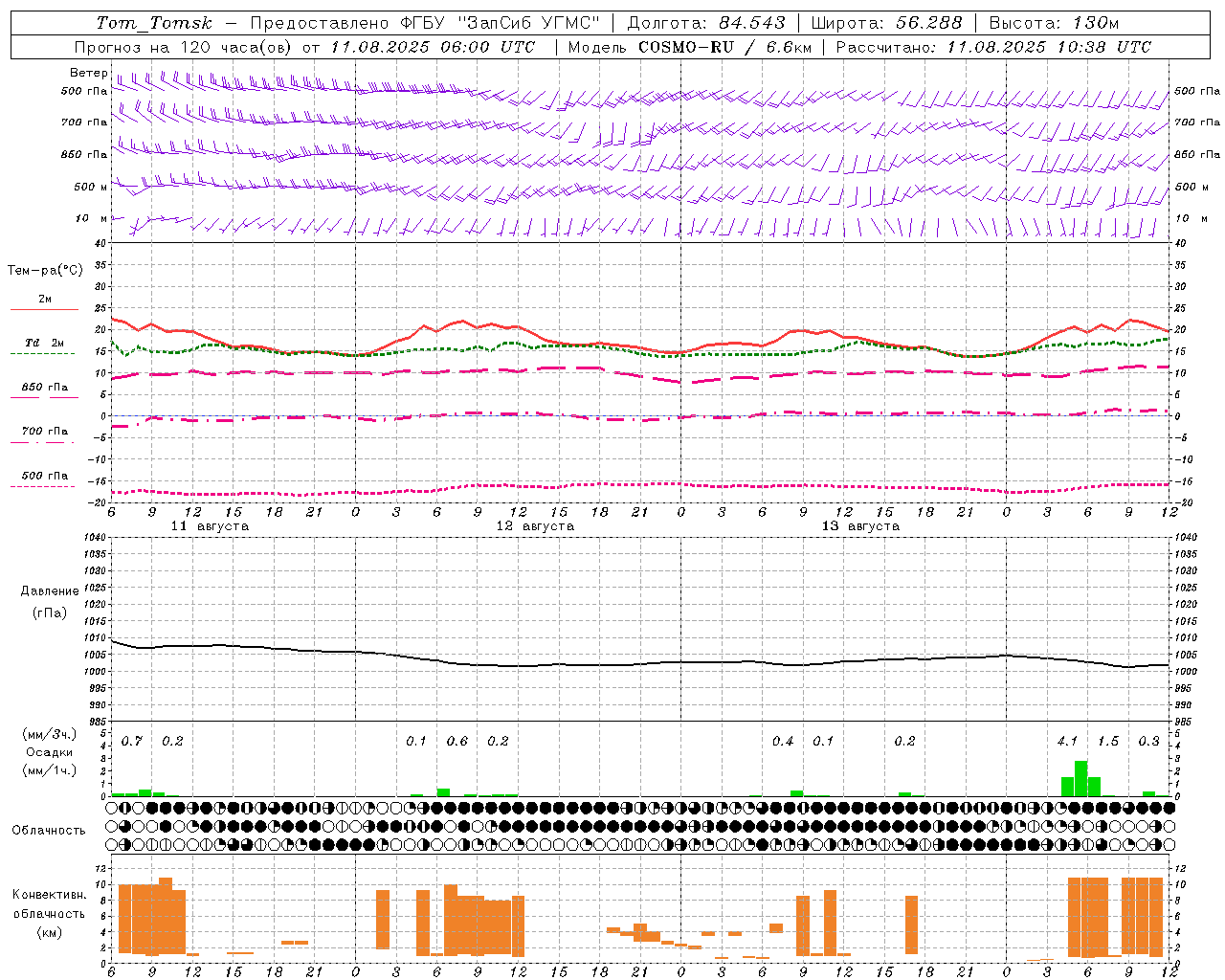Click the Конвективн. convective cloud label
Image resolution: width=1225 pixels, height=980 pixels.
[x=49, y=895]
